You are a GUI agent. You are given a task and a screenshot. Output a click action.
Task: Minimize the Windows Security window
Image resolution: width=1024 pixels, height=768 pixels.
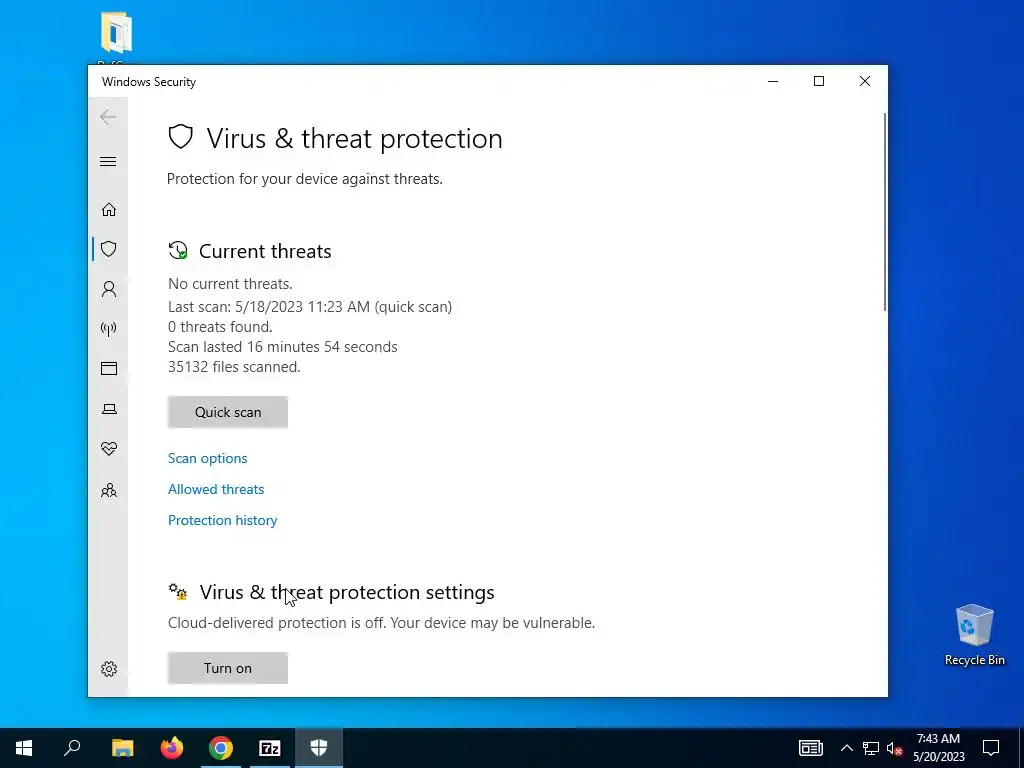click(773, 81)
